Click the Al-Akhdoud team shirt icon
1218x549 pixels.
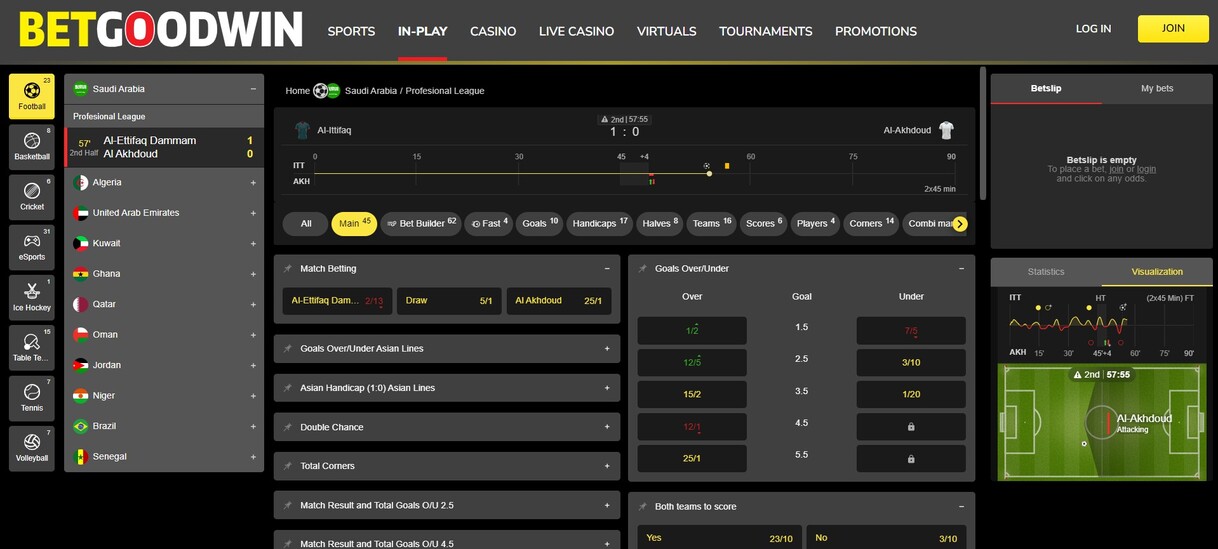946,130
